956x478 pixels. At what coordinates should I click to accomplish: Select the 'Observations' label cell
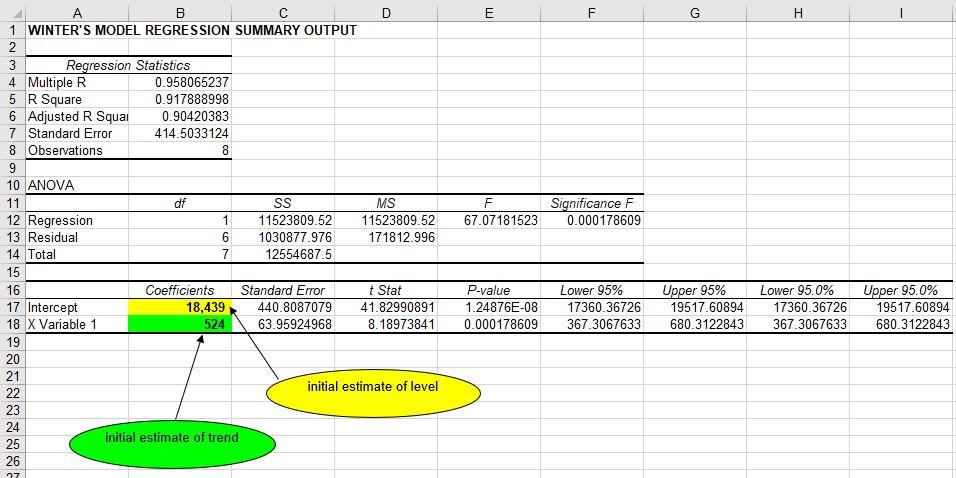(77, 151)
